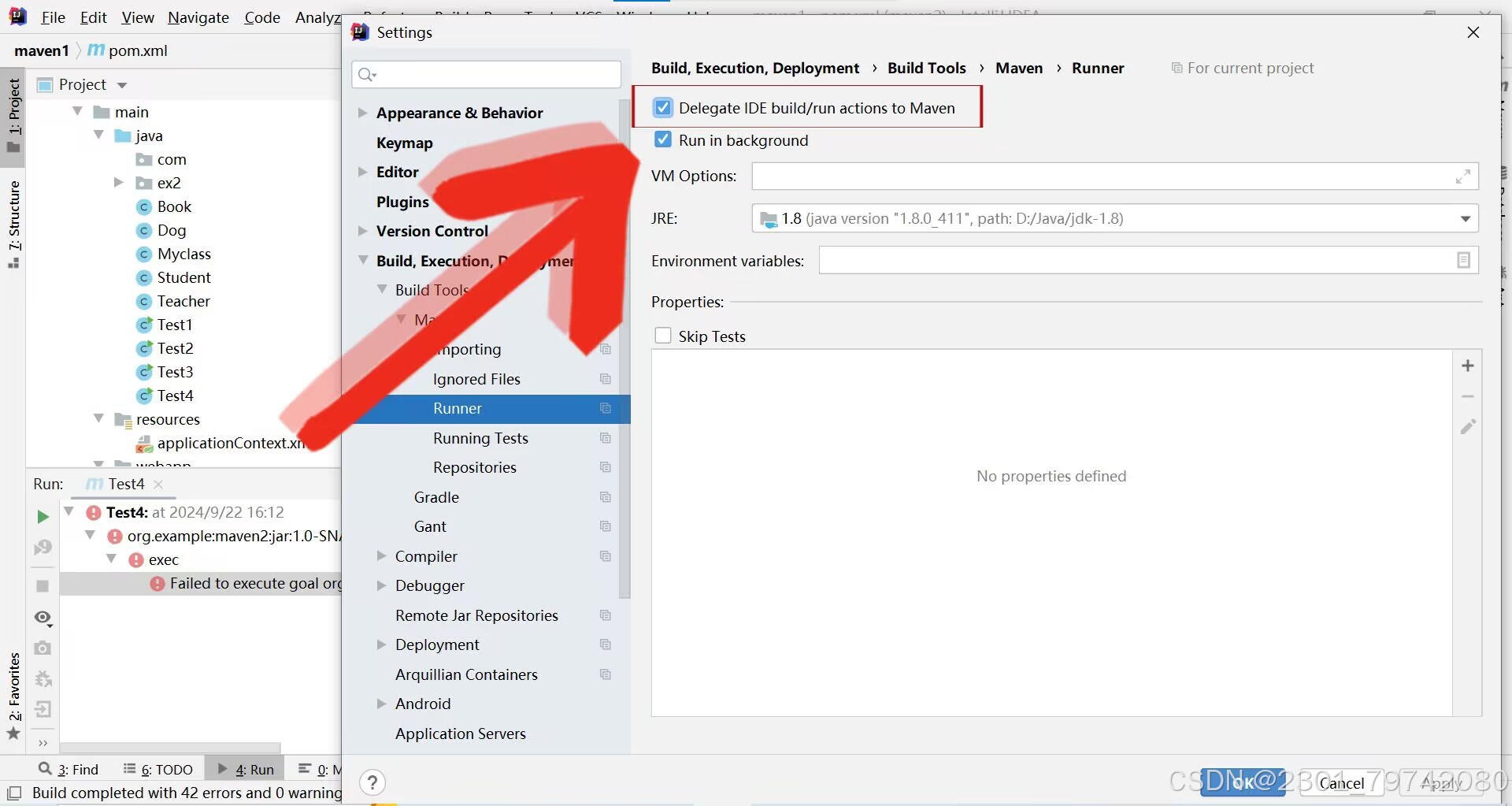Image resolution: width=1512 pixels, height=806 pixels.
Task: Click the green Run button in Run panel
Action: [x=43, y=517]
